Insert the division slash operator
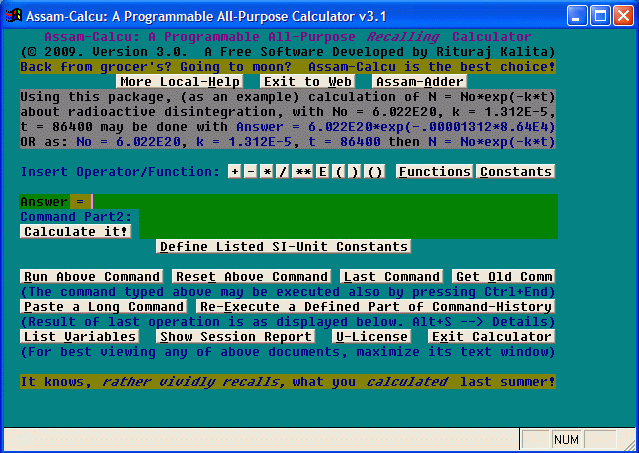639x453 pixels. (281, 172)
